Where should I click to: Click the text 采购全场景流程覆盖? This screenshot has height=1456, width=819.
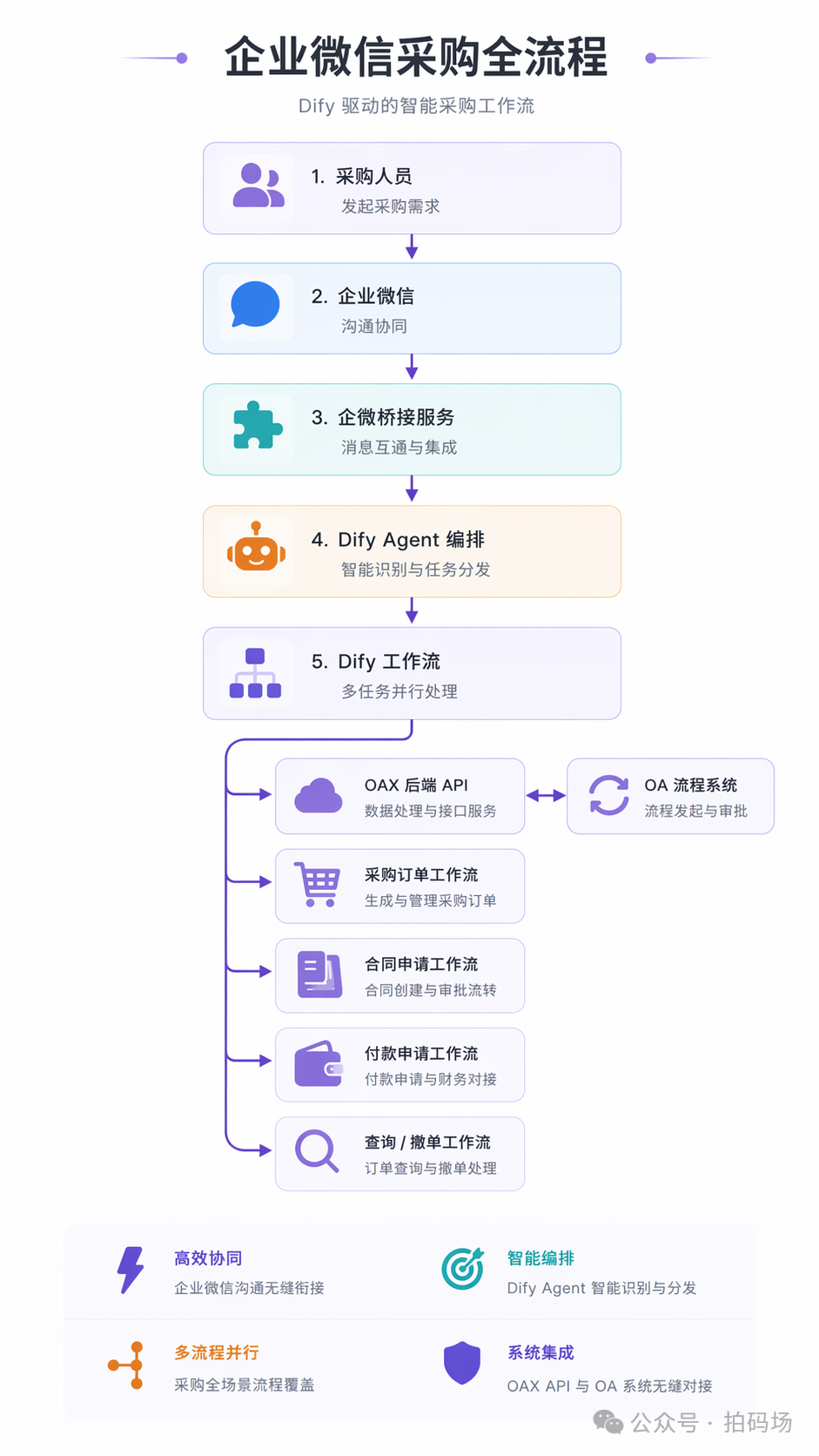click(245, 1384)
